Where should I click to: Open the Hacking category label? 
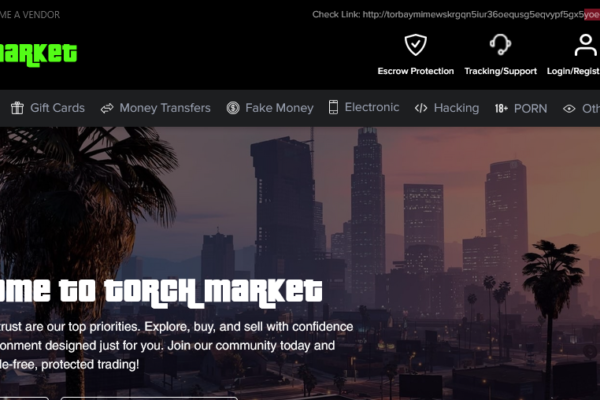click(x=457, y=108)
